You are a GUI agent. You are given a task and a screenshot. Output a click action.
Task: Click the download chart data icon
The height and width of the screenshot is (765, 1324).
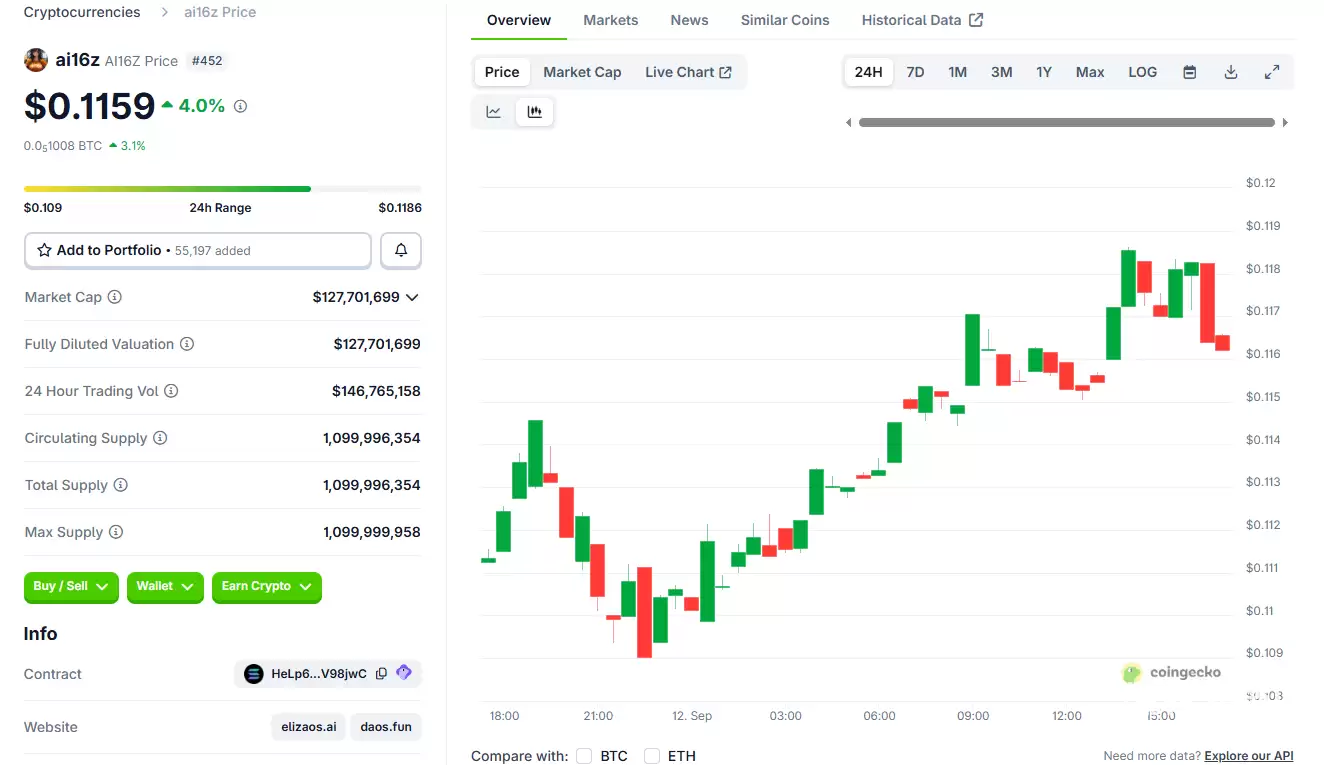pyautogui.click(x=1231, y=72)
